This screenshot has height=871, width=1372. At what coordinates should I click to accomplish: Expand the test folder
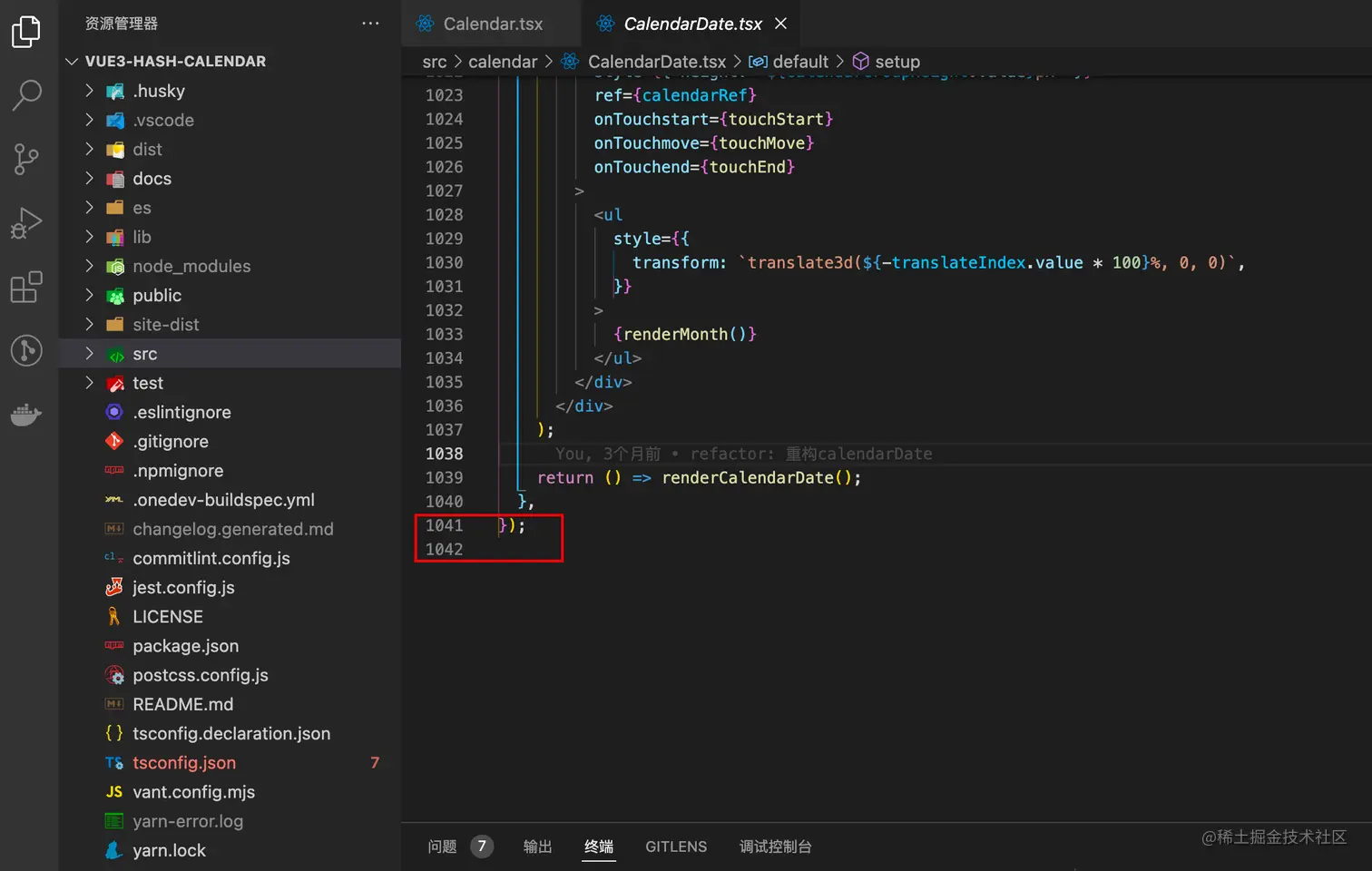230,383
